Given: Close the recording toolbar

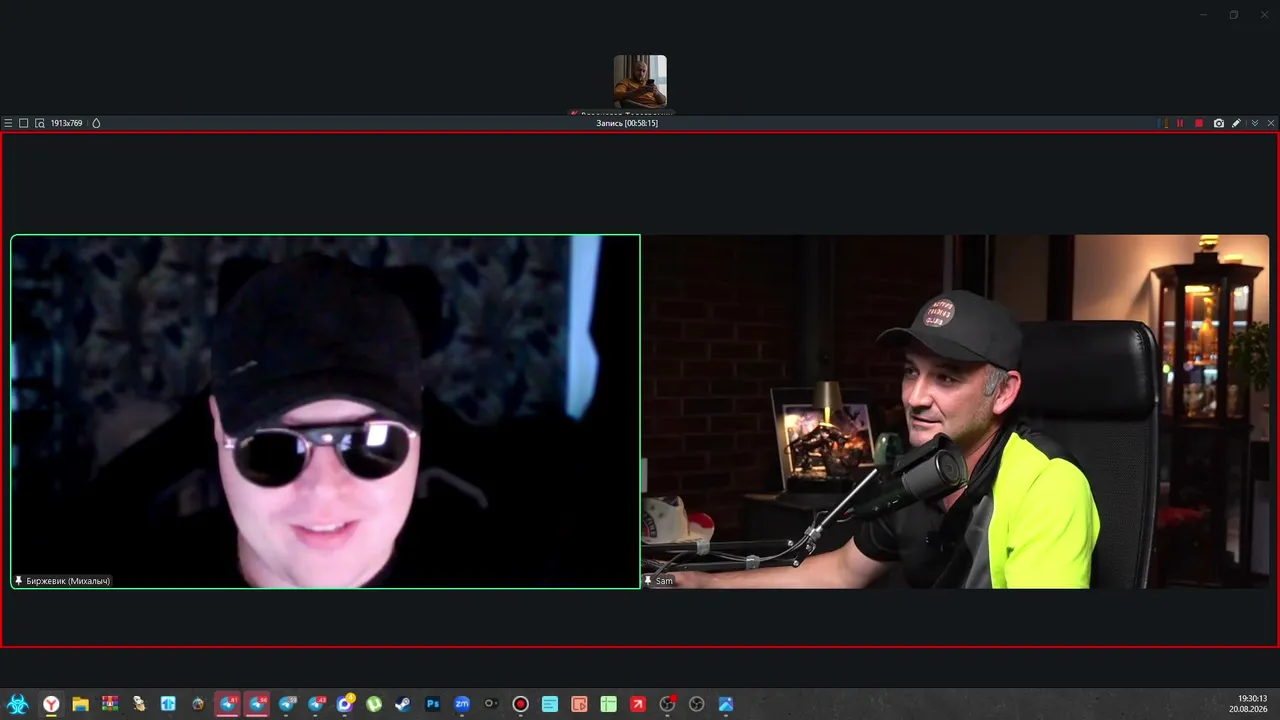Looking at the screenshot, I should click(x=1271, y=123).
